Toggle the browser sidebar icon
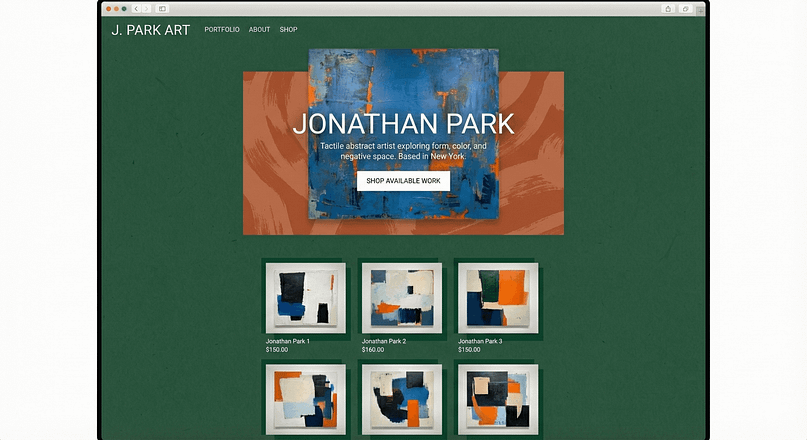This screenshot has height=440, width=807. coord(162,9)
